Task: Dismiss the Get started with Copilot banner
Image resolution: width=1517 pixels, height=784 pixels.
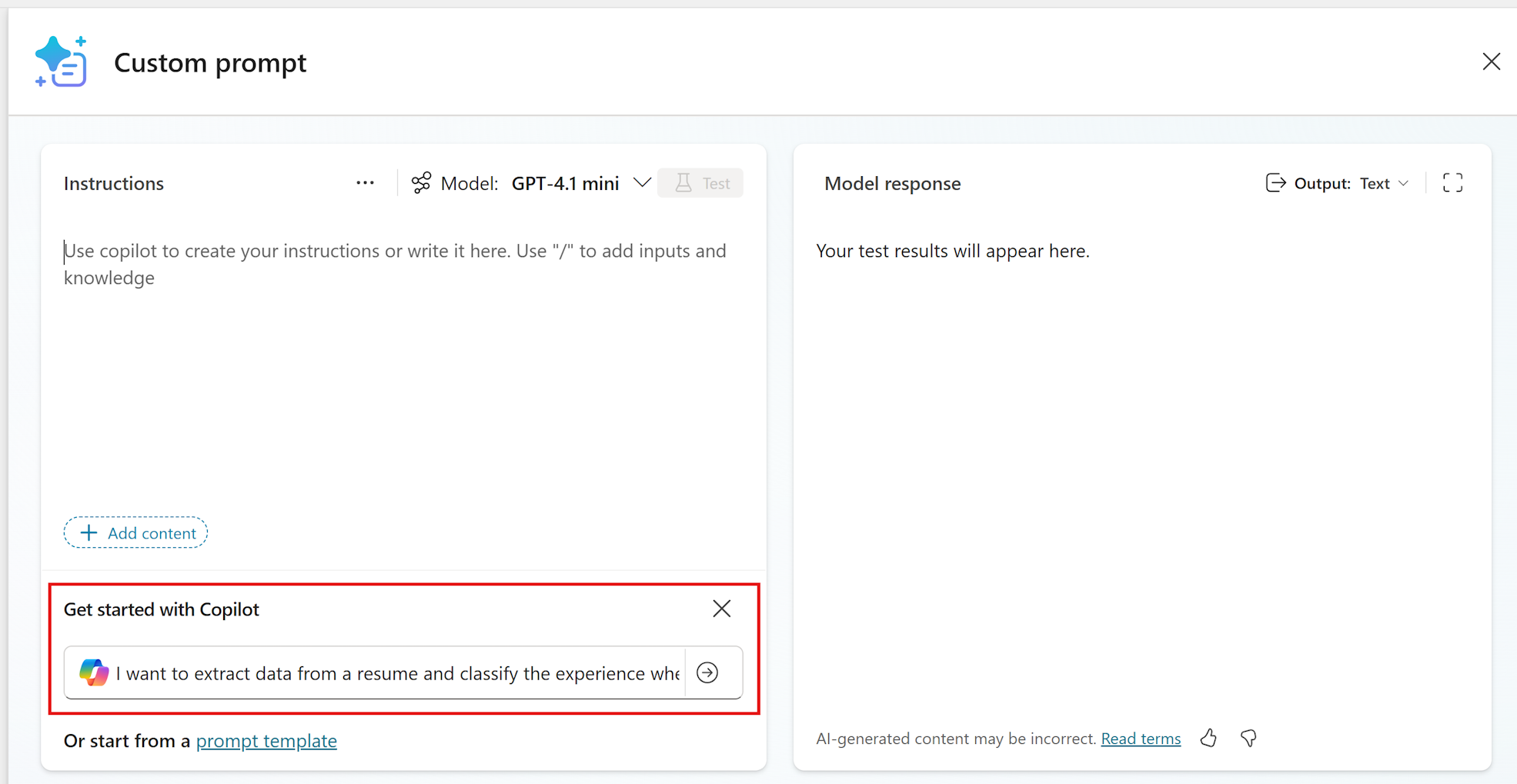Action: point(721,608)
